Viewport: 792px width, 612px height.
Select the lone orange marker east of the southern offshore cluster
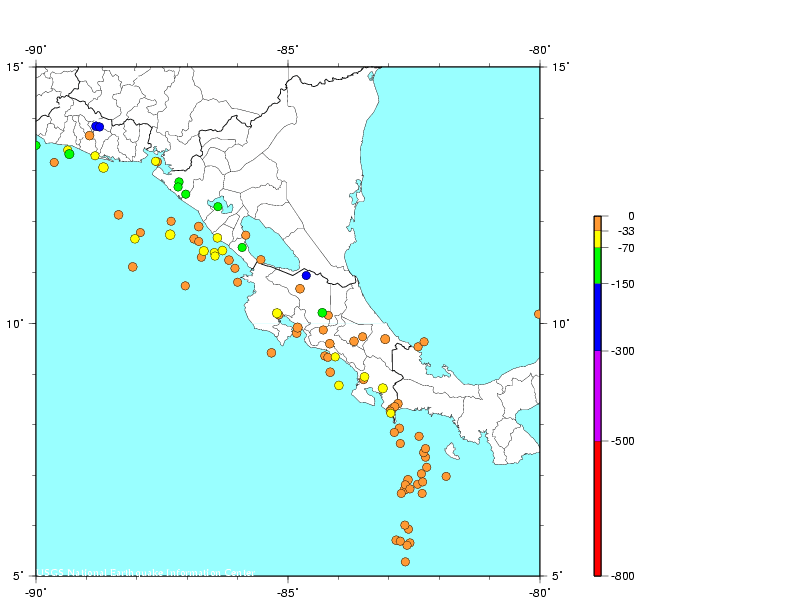click(x=446, y=476)
